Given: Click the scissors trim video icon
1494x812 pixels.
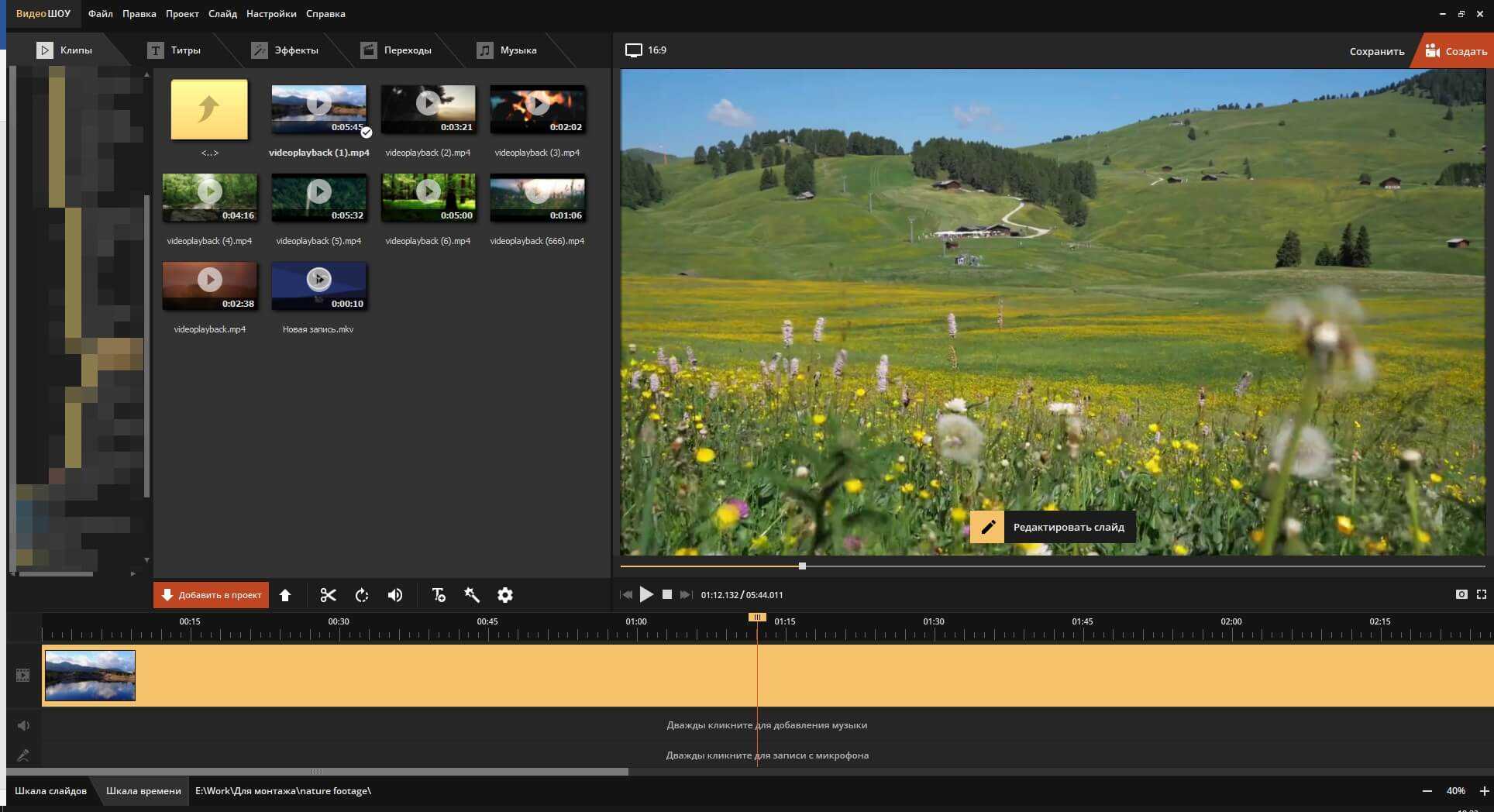Looking at the screenshot, I should [328, 595].
